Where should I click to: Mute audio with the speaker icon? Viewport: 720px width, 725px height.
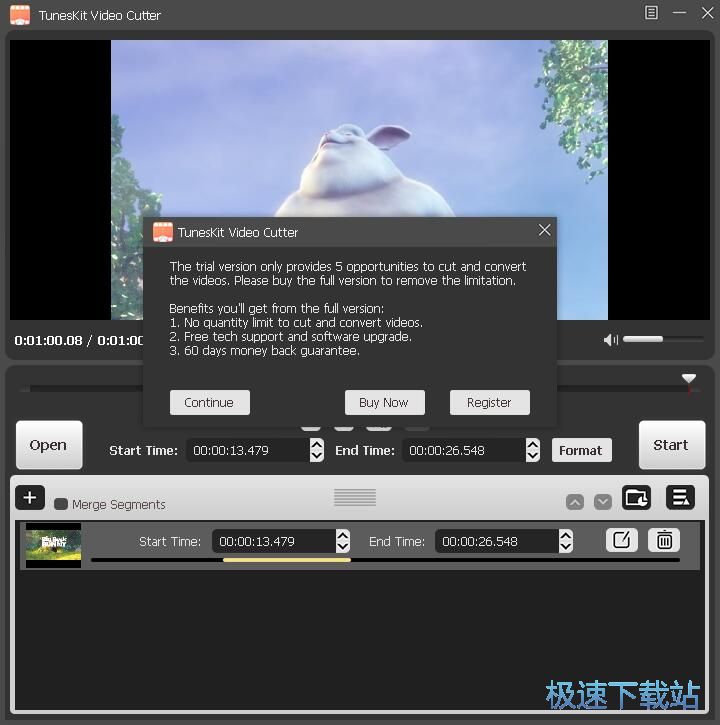coord(610,340)
